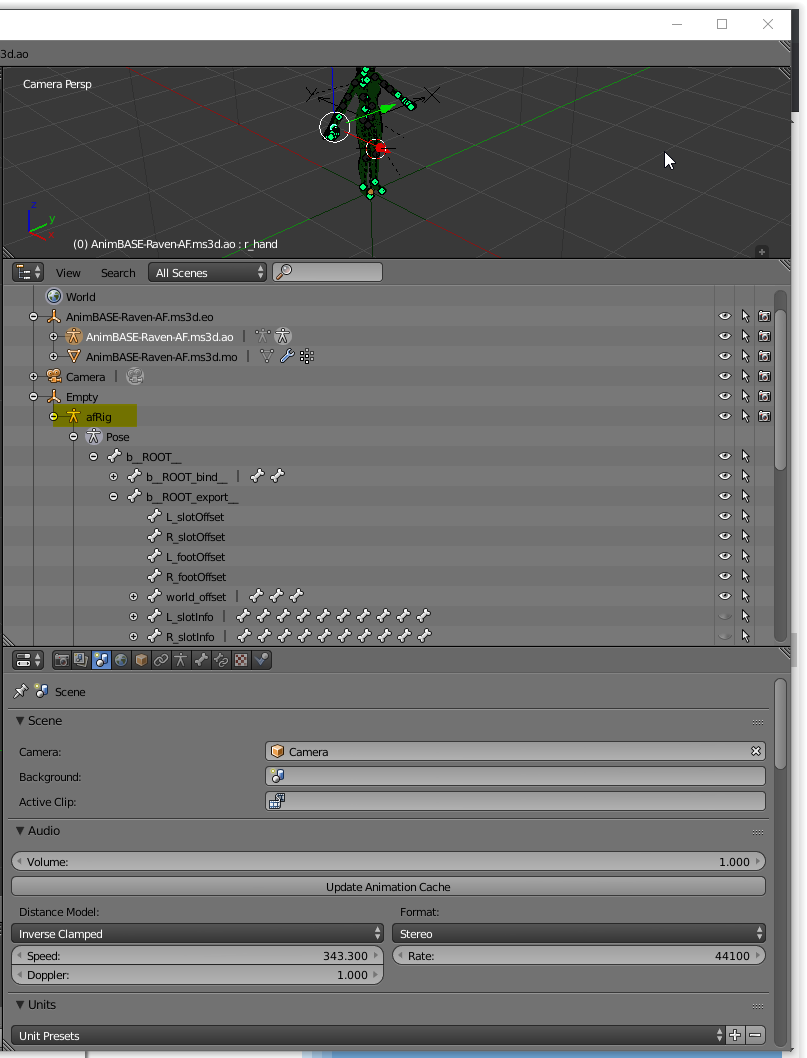Click the add Unit Preset plus button
Viewport: 807px width, 1058px height.
735,1035
